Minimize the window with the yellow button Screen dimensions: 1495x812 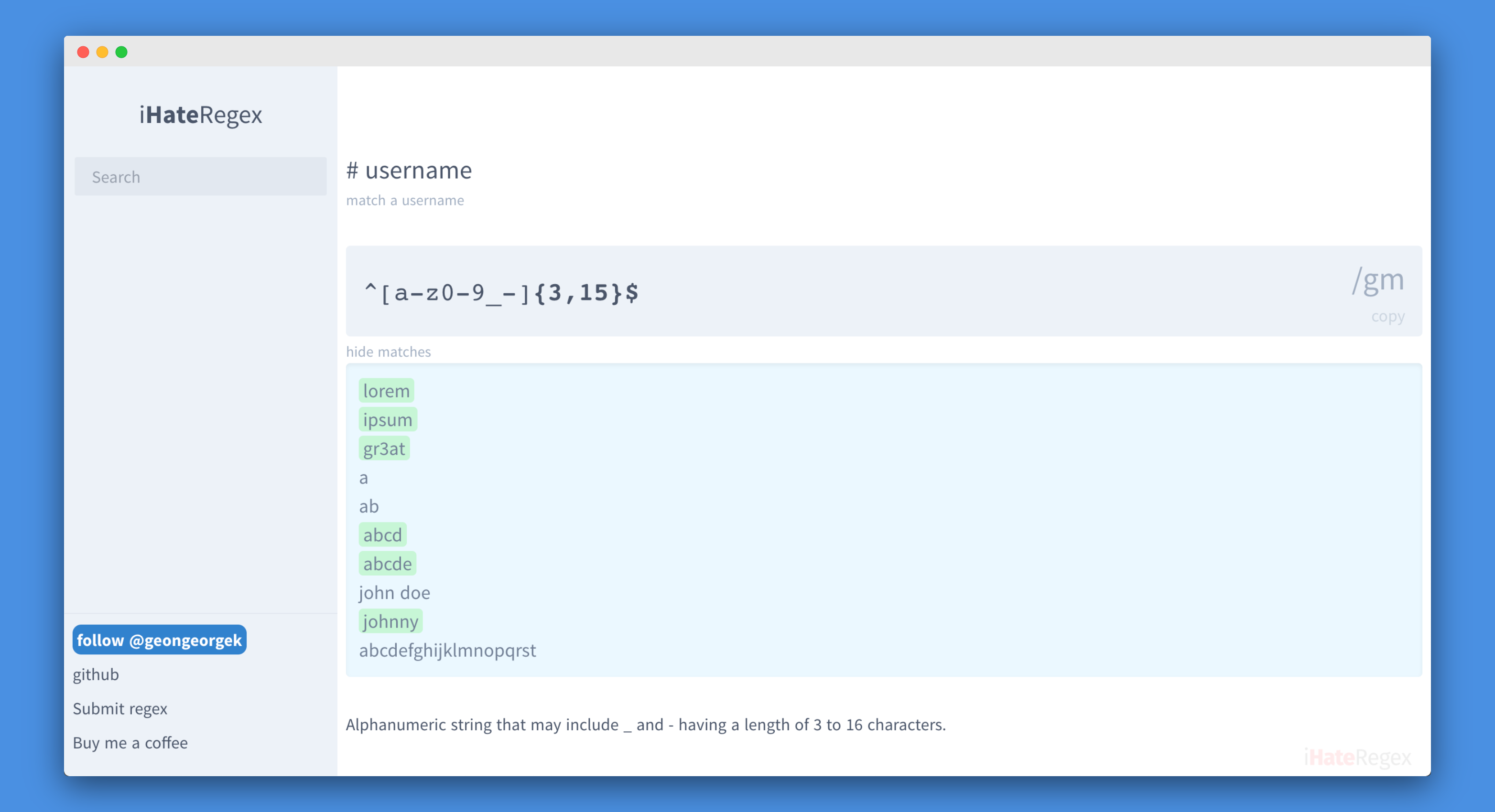pos(102,52)
